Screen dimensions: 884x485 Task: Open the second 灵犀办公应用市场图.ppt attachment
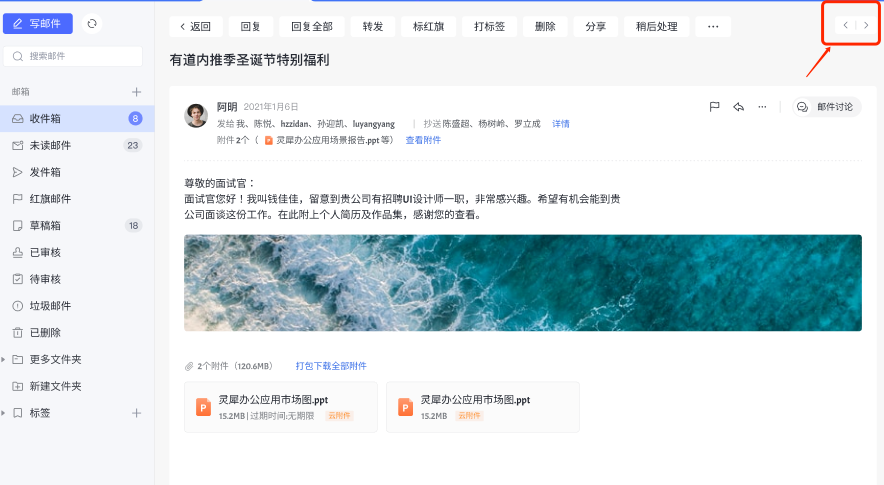click(483, 407)
